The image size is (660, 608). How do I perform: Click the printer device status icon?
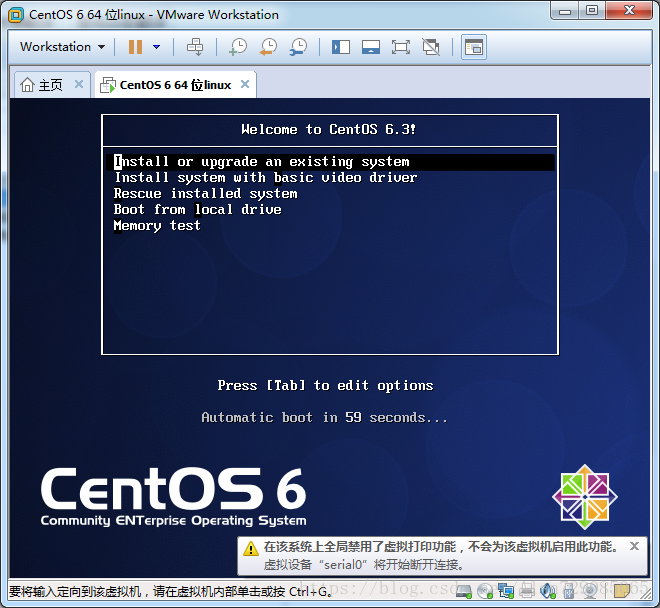527,592
